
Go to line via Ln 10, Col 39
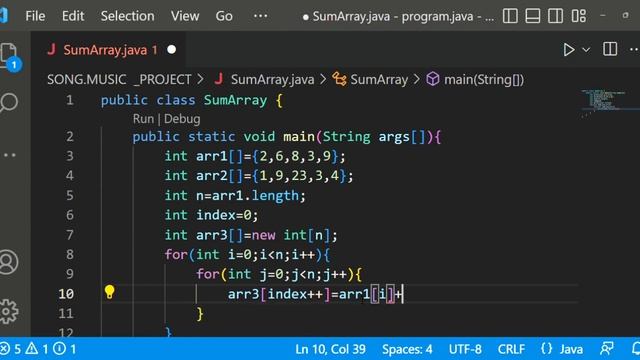(x=330, y=349)
